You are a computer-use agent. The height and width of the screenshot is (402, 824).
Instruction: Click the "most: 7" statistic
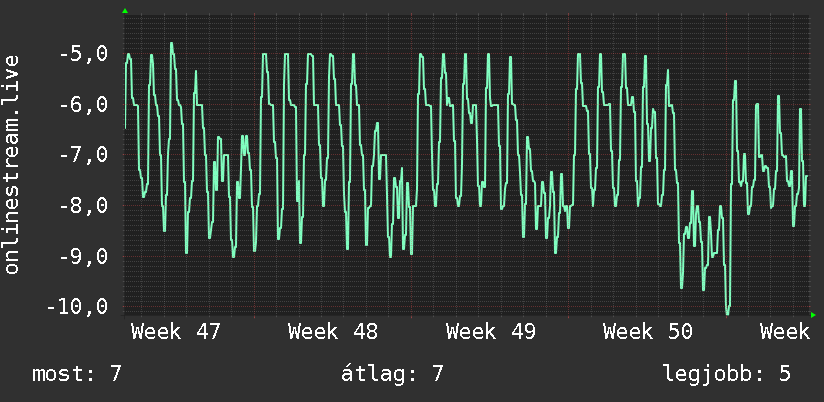77,374
